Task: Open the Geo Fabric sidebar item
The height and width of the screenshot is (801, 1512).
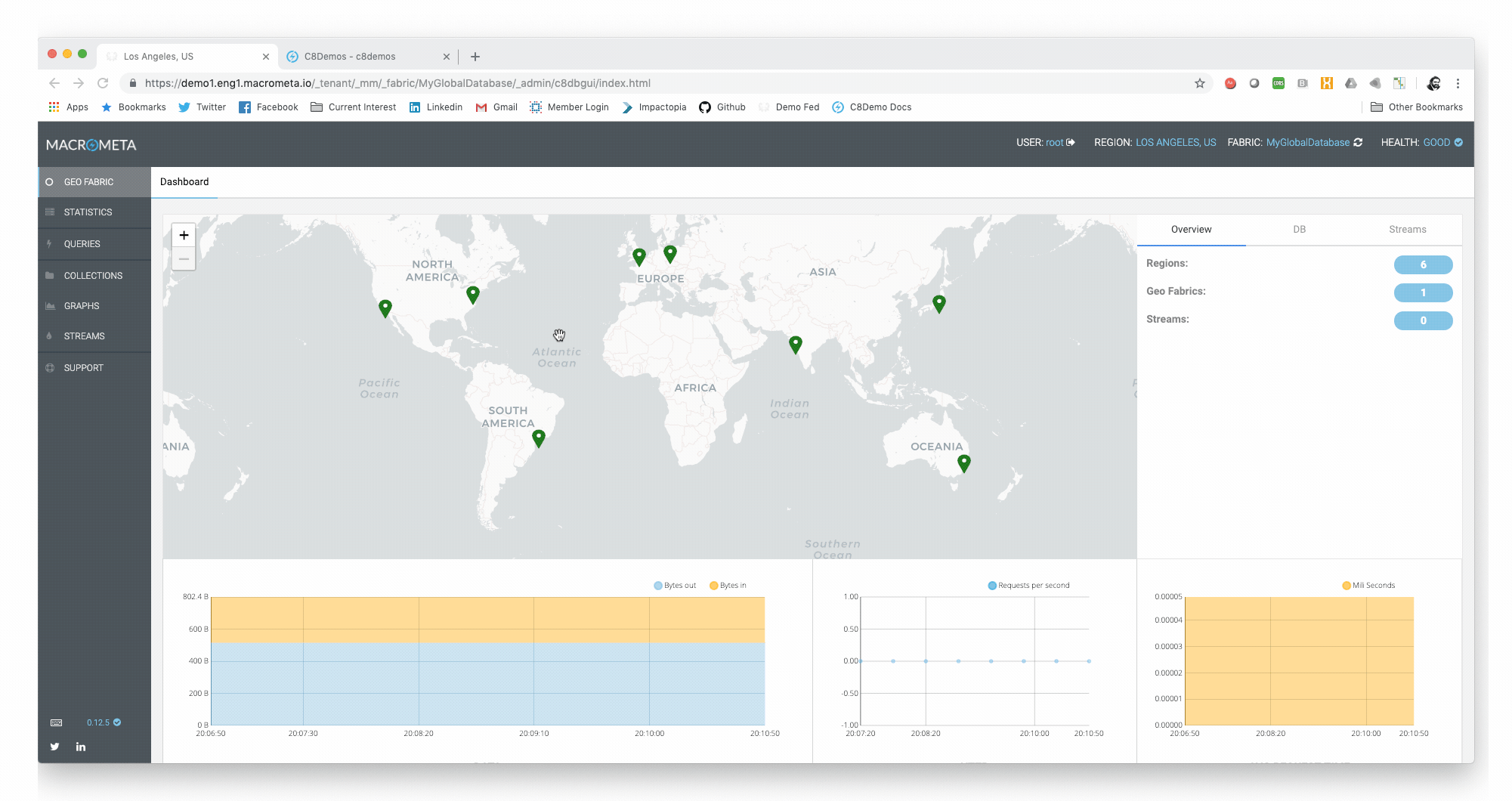Action: click(x=94, y=182)
